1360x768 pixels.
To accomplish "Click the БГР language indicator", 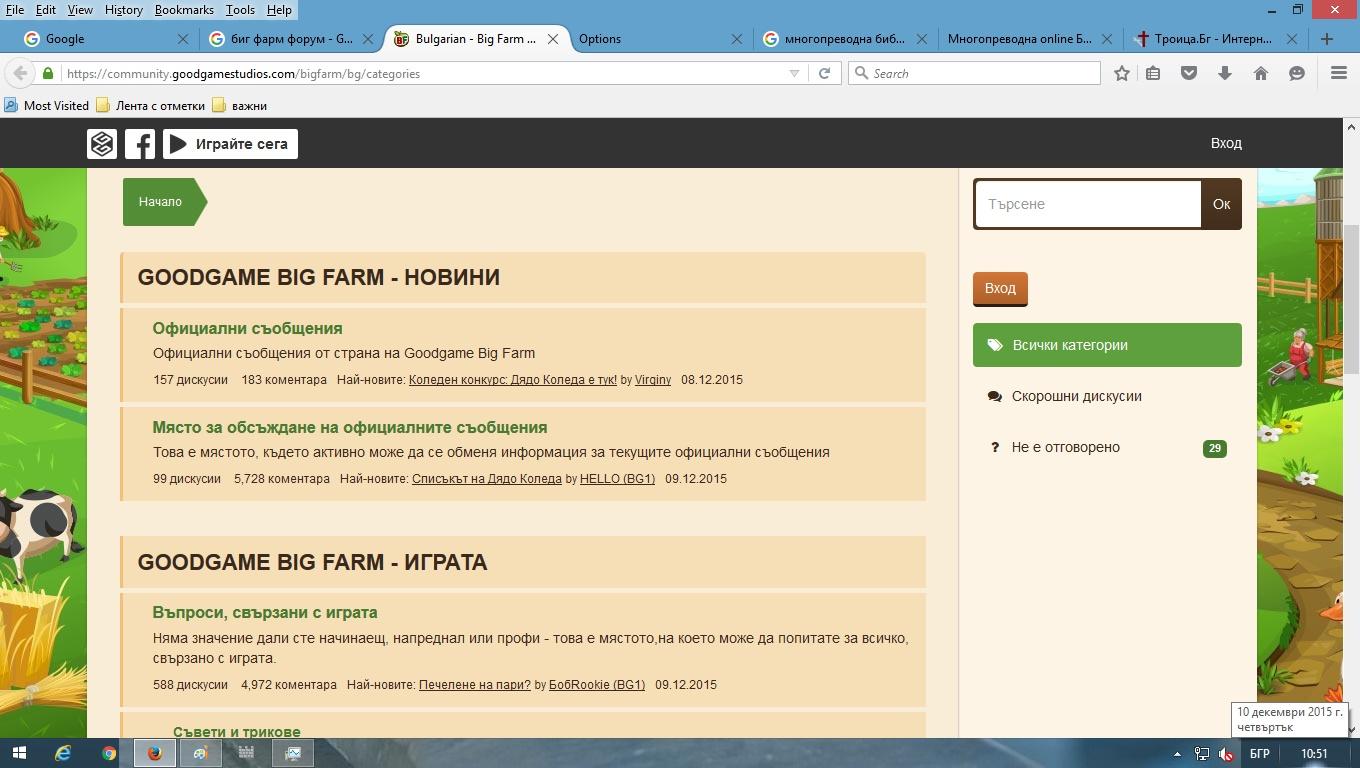I will click(1259, 753).
